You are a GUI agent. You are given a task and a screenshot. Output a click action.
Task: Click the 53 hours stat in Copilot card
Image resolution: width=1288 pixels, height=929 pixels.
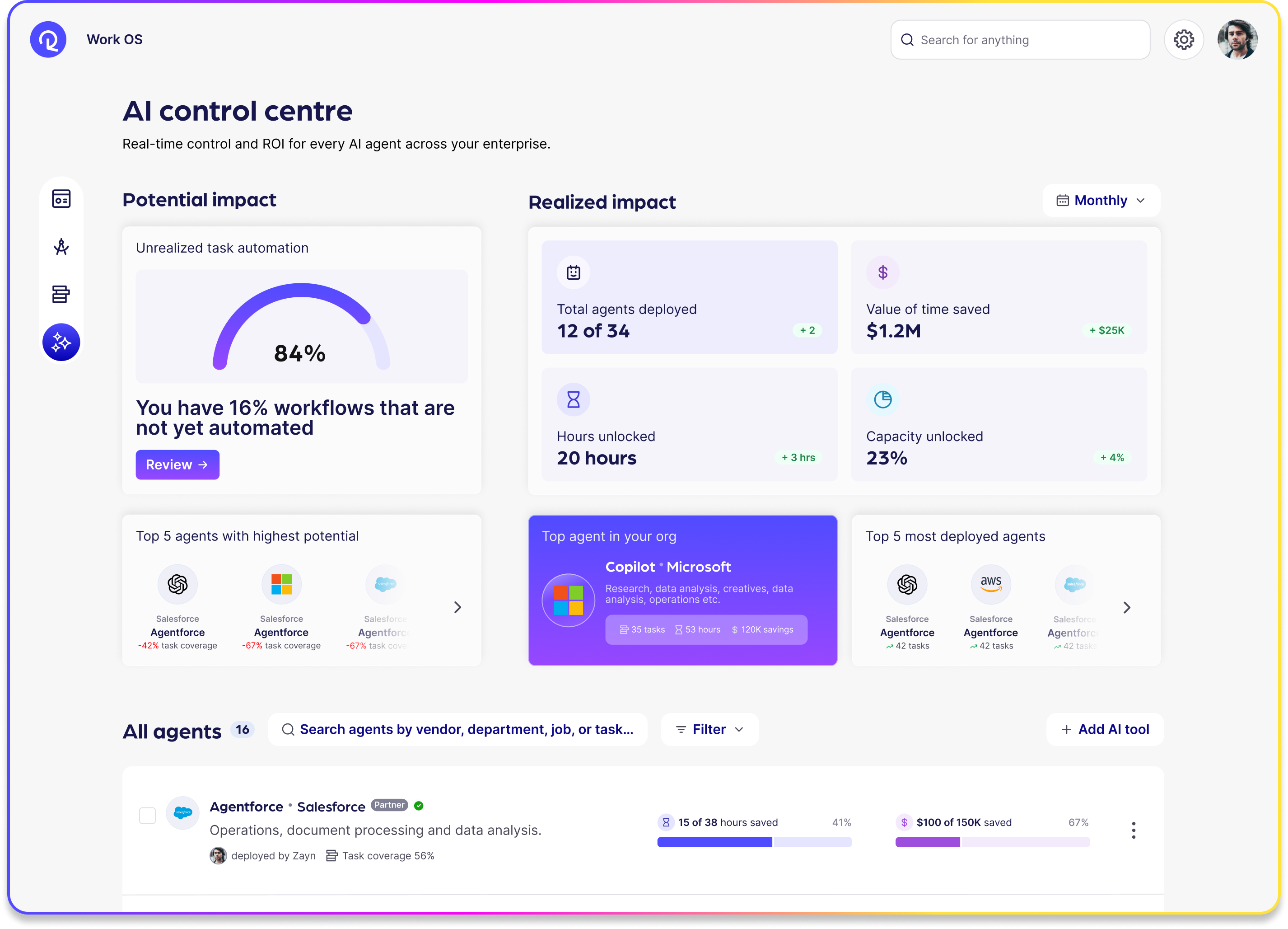[x=697, y=629]
